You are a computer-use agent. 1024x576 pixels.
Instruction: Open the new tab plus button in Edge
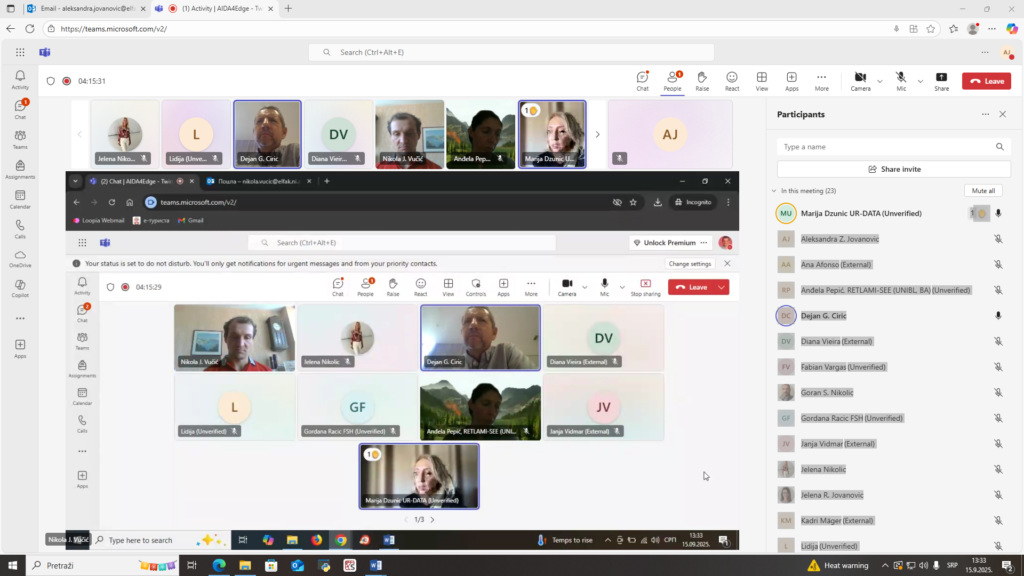click(289, 8)
